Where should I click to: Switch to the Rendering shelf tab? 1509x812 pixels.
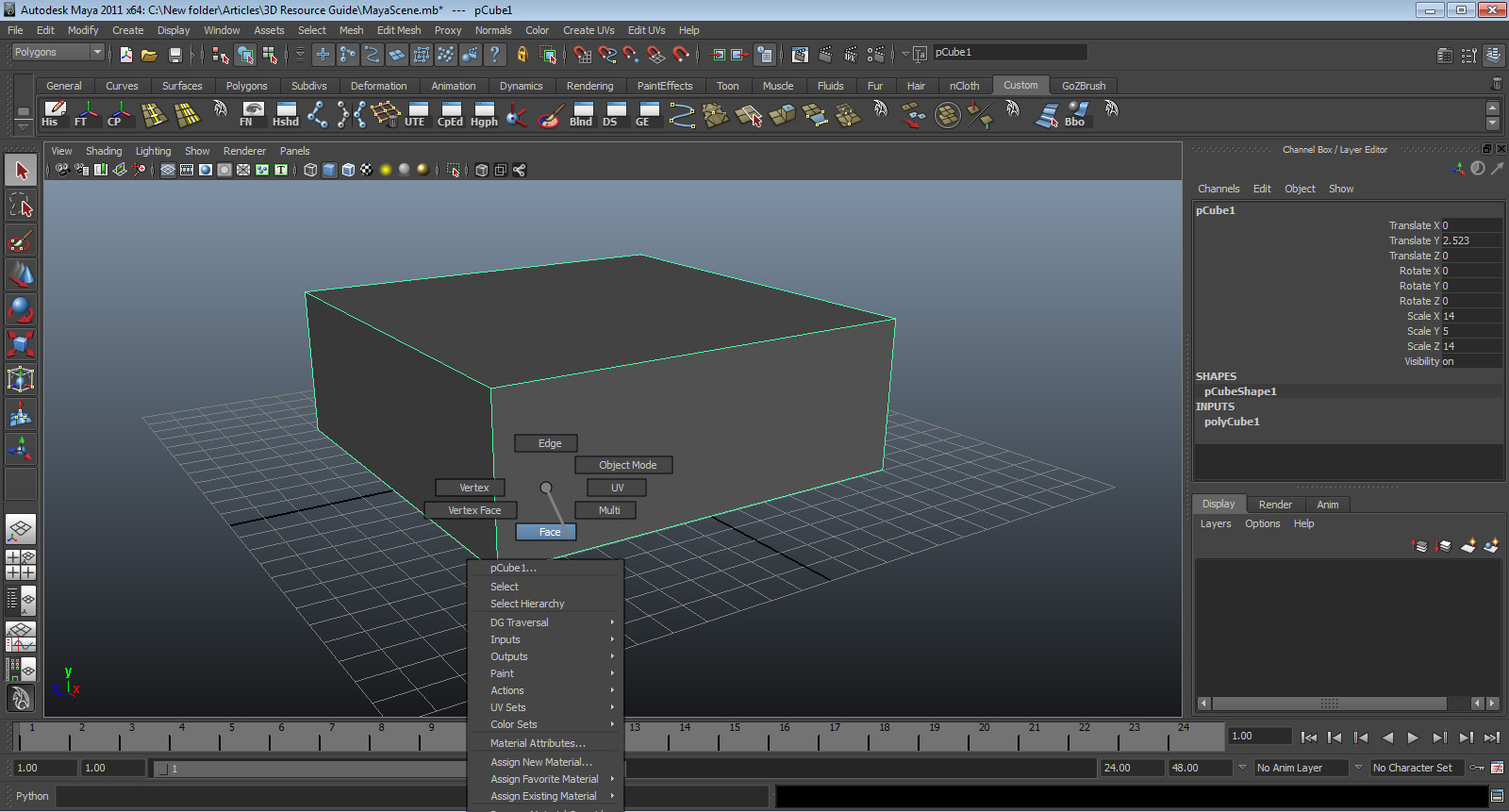[x=589, y=86]
